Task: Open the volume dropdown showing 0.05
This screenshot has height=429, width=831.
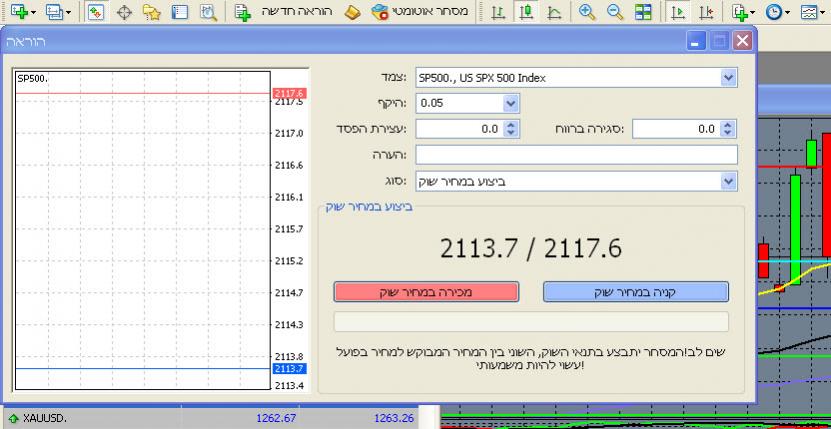Action: (x=511, y=103)
